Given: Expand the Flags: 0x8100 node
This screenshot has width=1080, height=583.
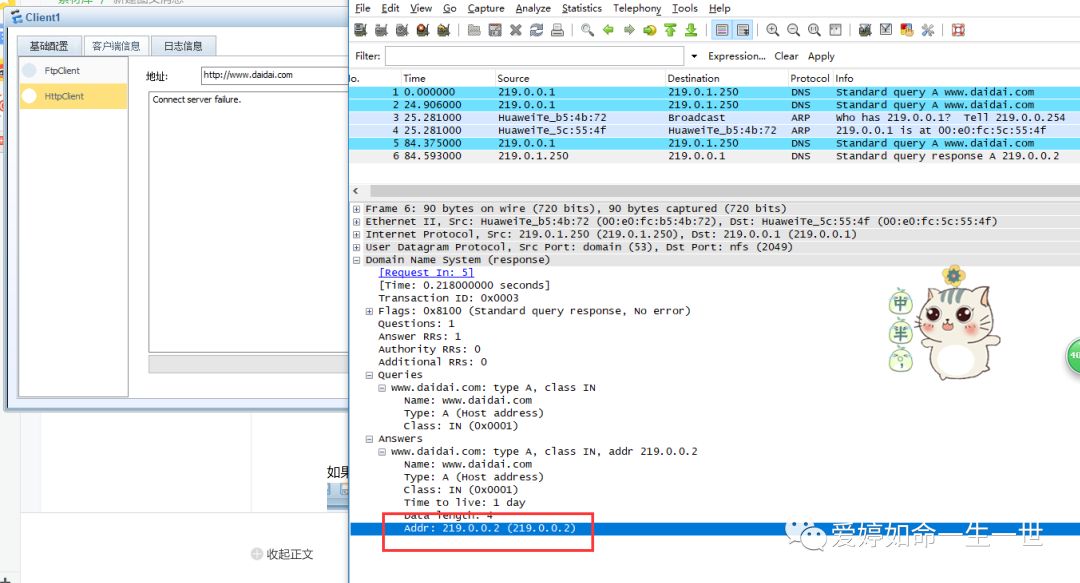Looking at the screenshot, I should (x=369, y=311).
